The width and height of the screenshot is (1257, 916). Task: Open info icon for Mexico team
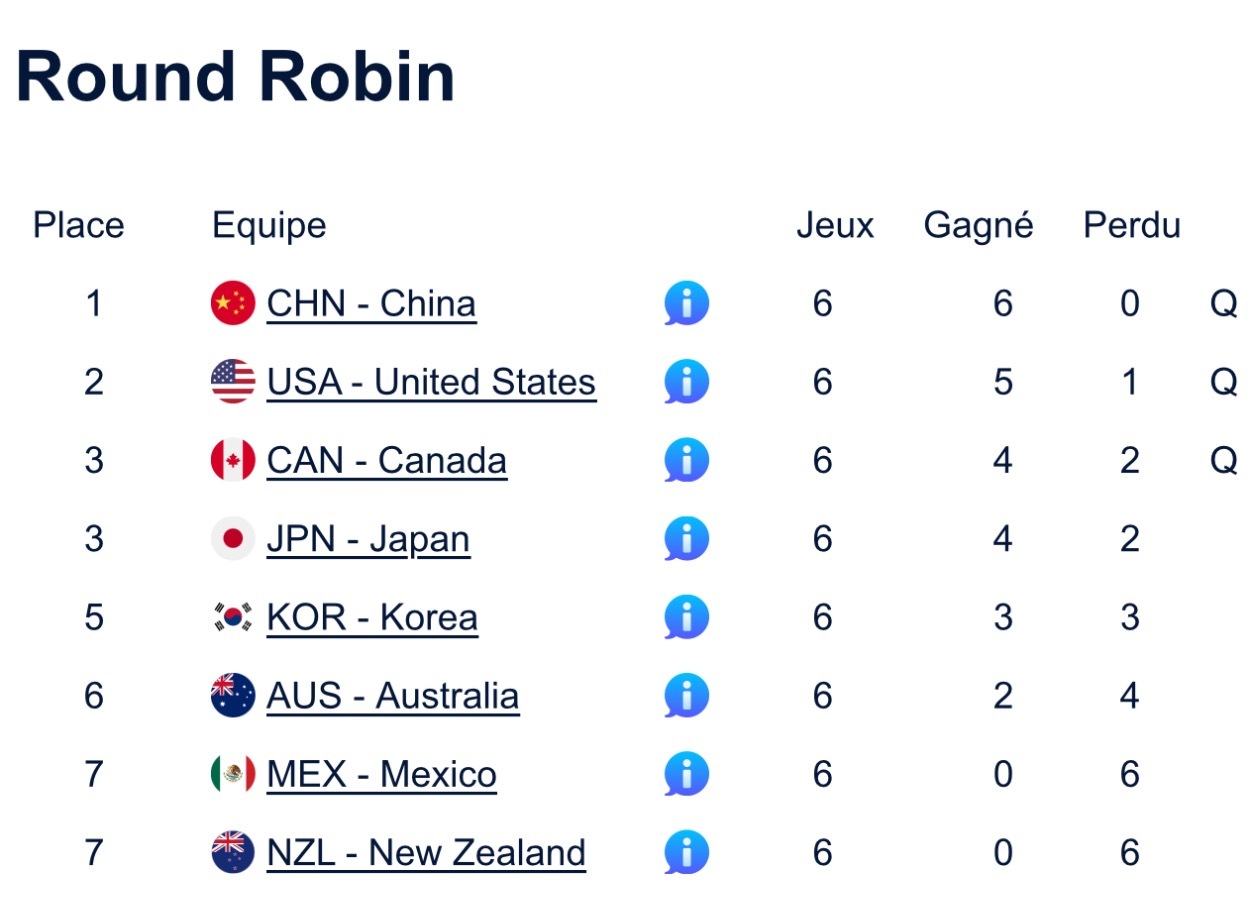coord(686,774)
